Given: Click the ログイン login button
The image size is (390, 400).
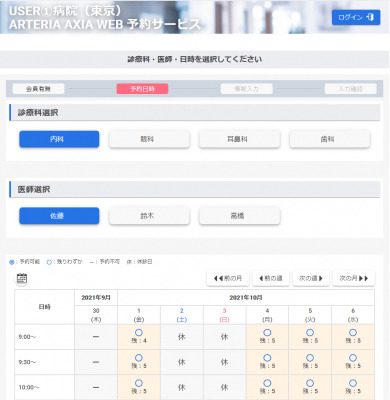Looking at the screenshot, I should point(356,17).
